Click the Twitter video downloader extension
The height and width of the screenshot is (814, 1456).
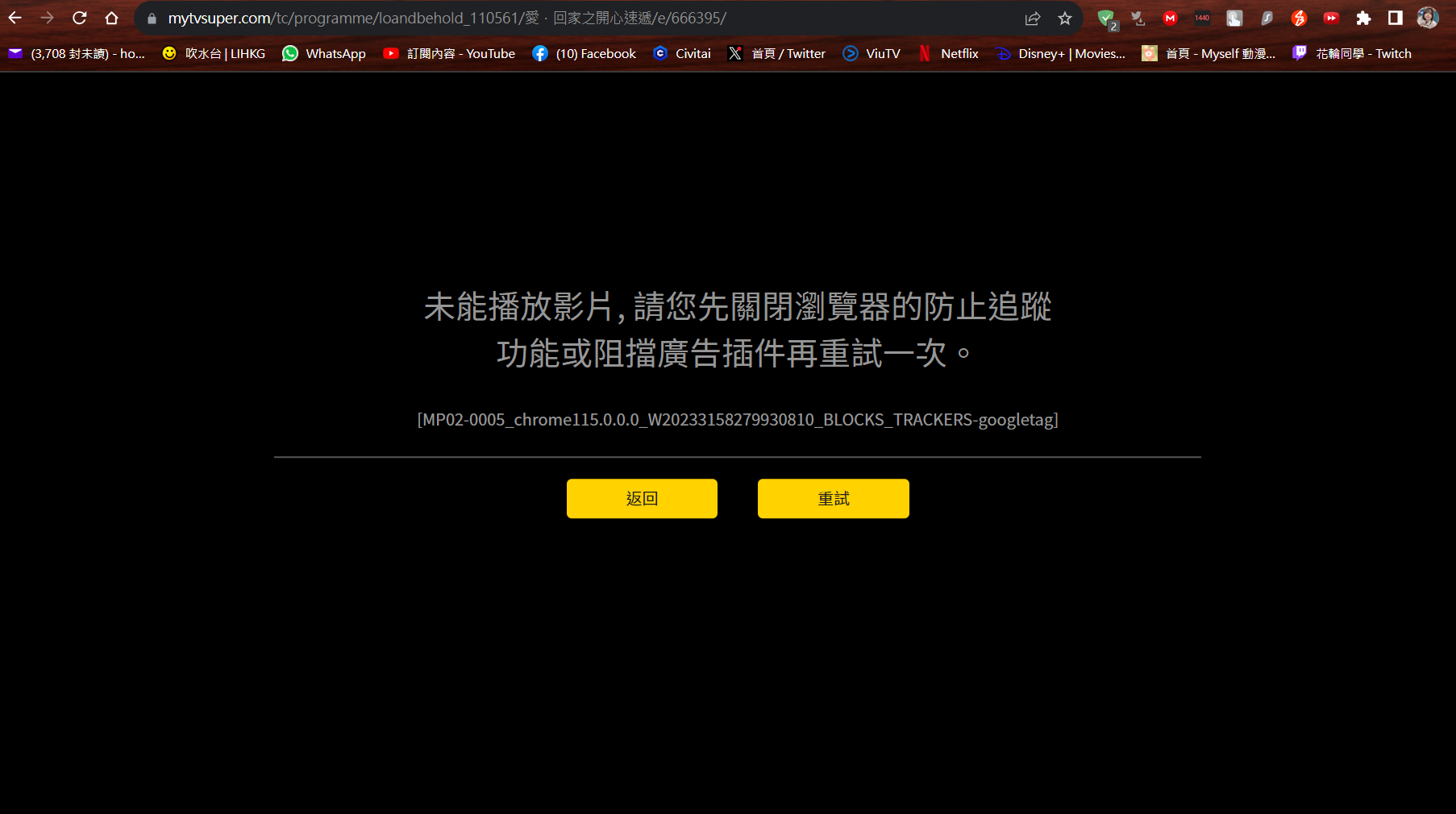1138,18
